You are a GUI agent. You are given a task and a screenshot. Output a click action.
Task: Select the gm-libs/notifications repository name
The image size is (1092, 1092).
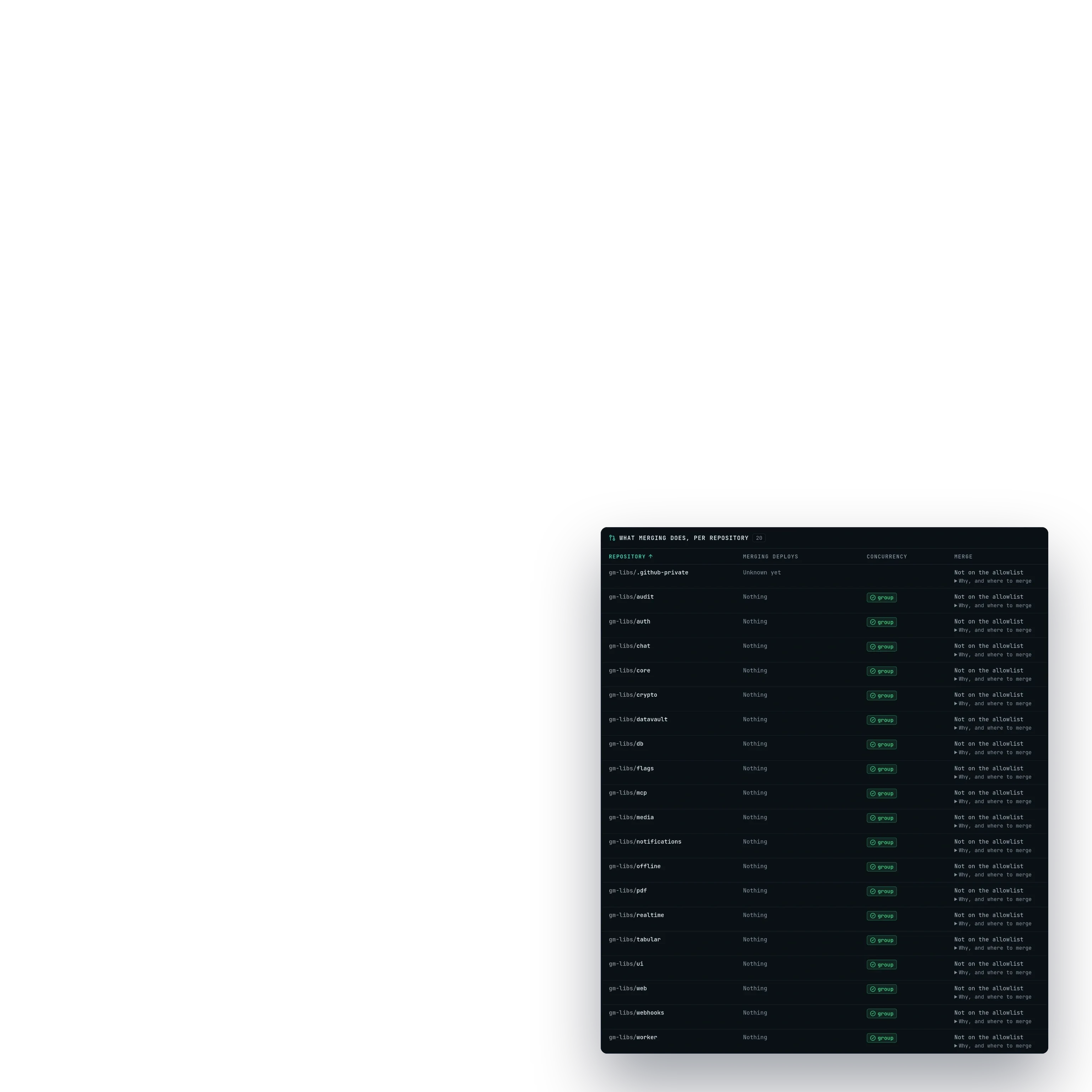[645, 842]
